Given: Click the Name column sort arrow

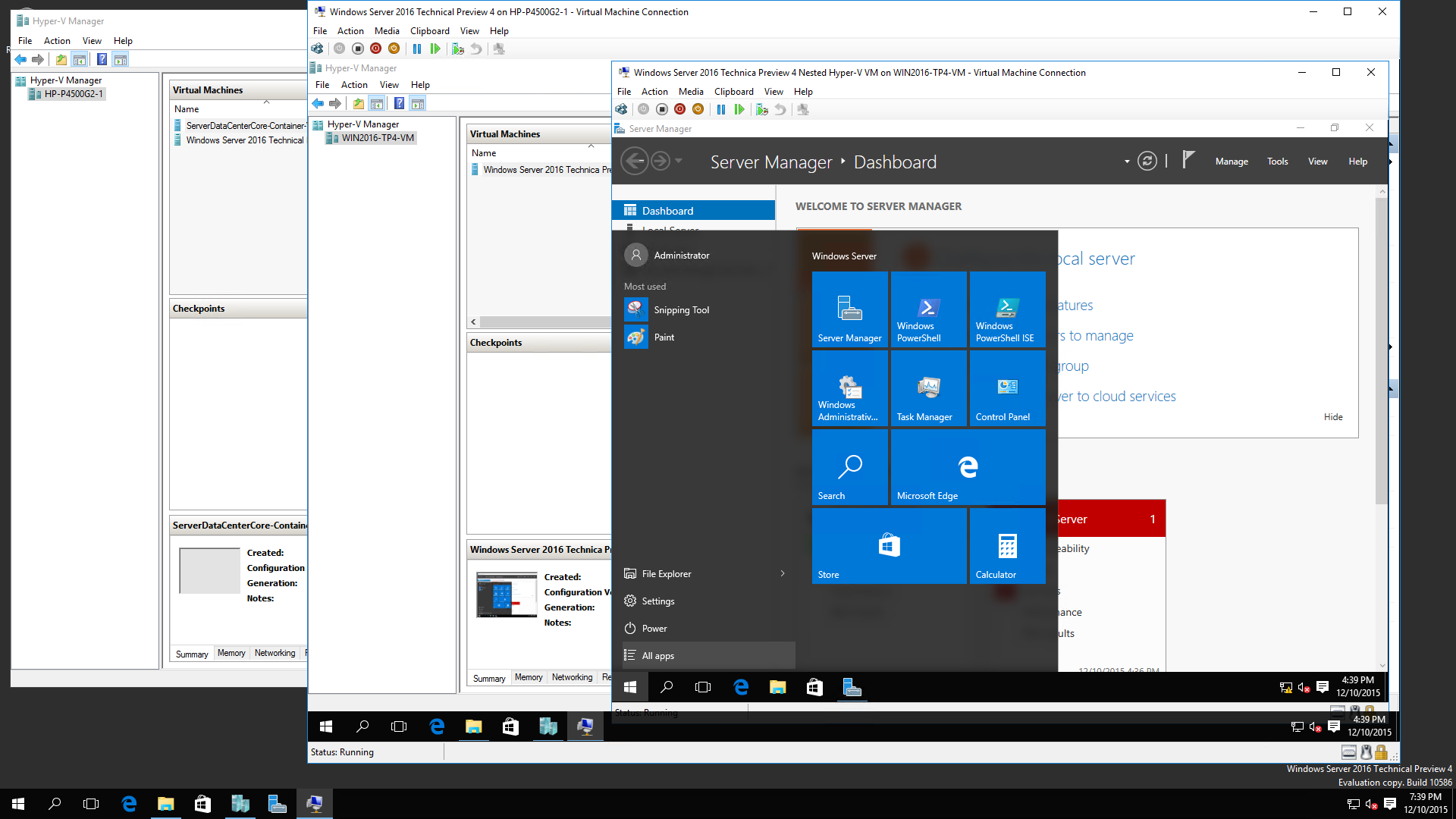Looking at the screenshot, I should (591, 145).
